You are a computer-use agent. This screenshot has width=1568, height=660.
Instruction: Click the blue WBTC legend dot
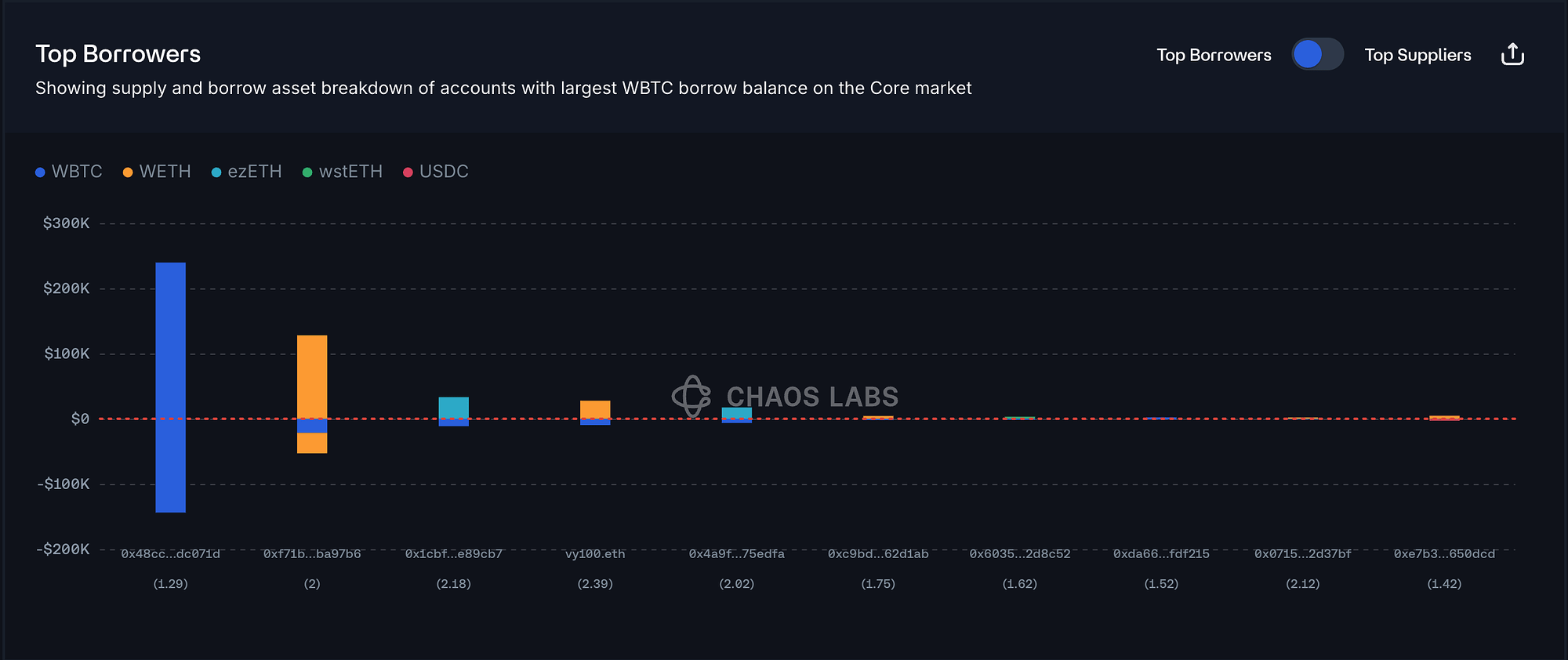pyautogui.click(x=40, y=172)
